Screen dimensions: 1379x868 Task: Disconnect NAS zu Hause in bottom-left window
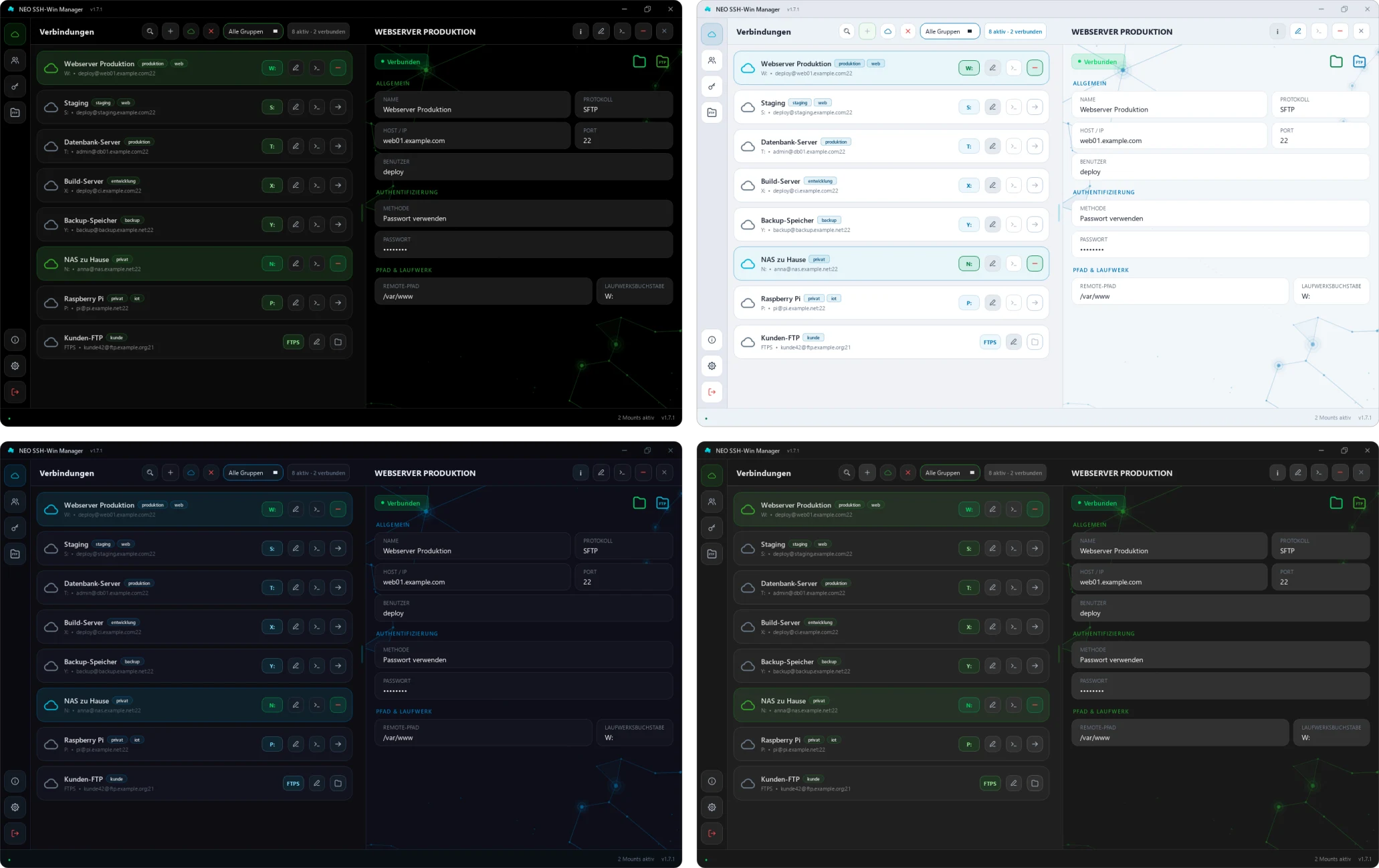(338, 705)
